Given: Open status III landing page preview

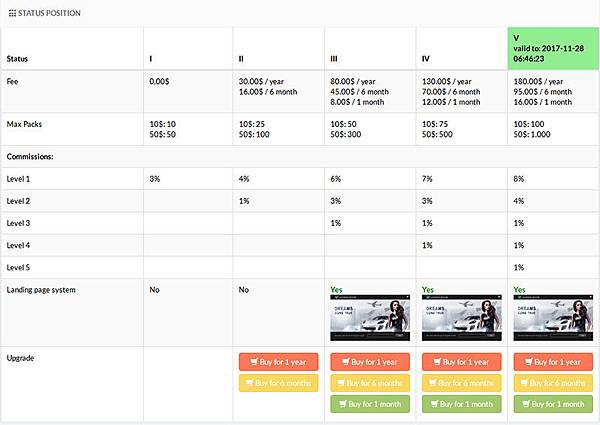Looking at the screenshot, I should coord(367,319).
